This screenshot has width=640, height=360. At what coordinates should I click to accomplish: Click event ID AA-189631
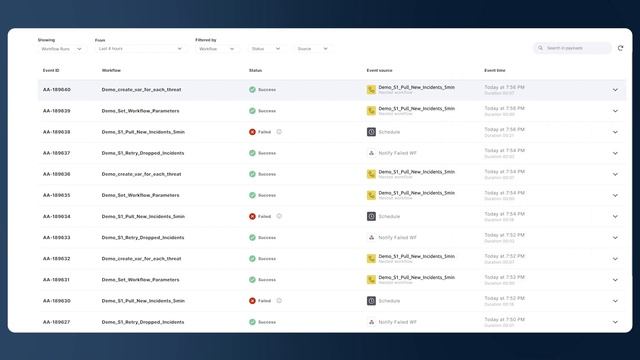pyautogui.click(x=57, y=280)
